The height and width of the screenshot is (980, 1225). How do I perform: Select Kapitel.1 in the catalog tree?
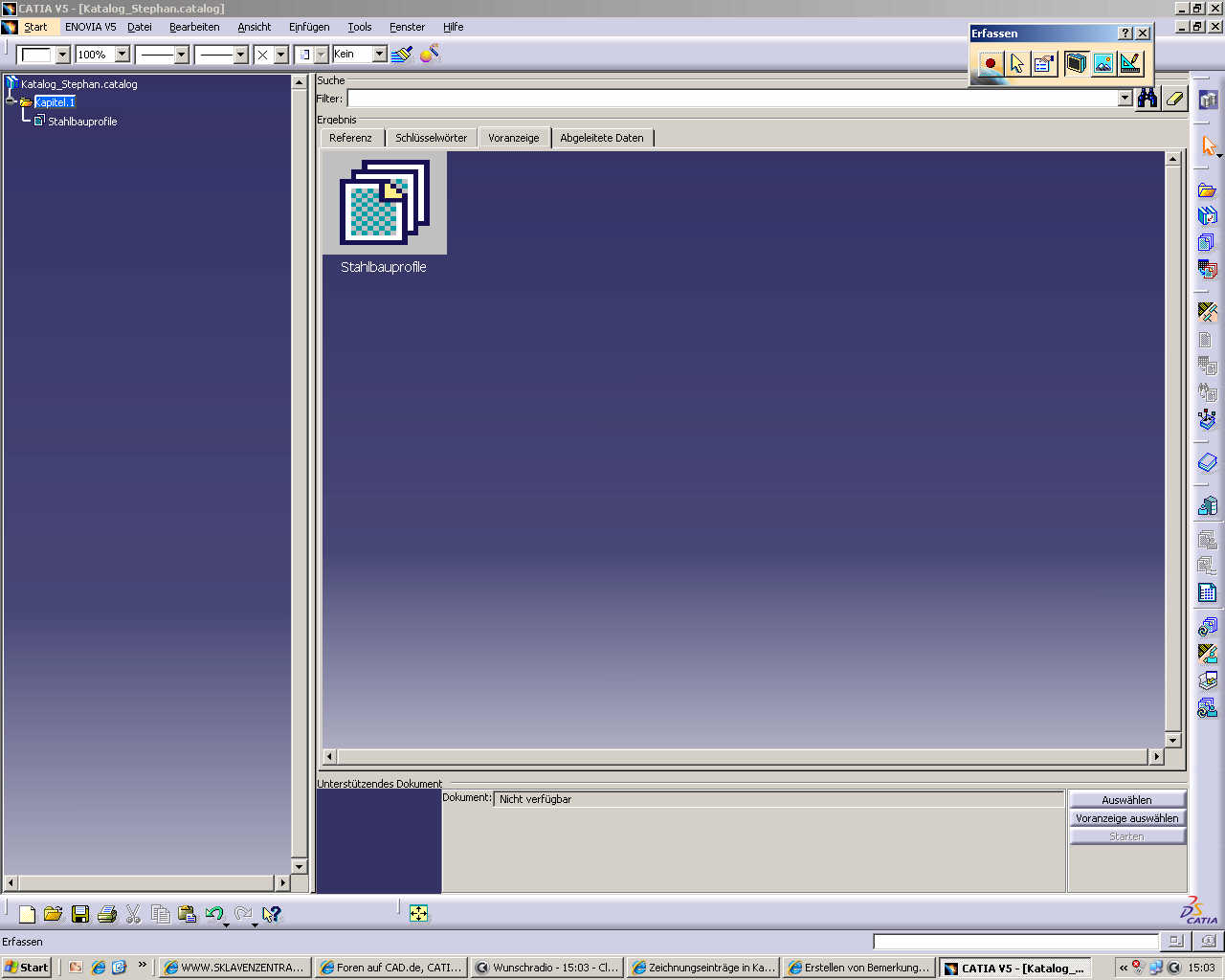[x=55, y=102]
